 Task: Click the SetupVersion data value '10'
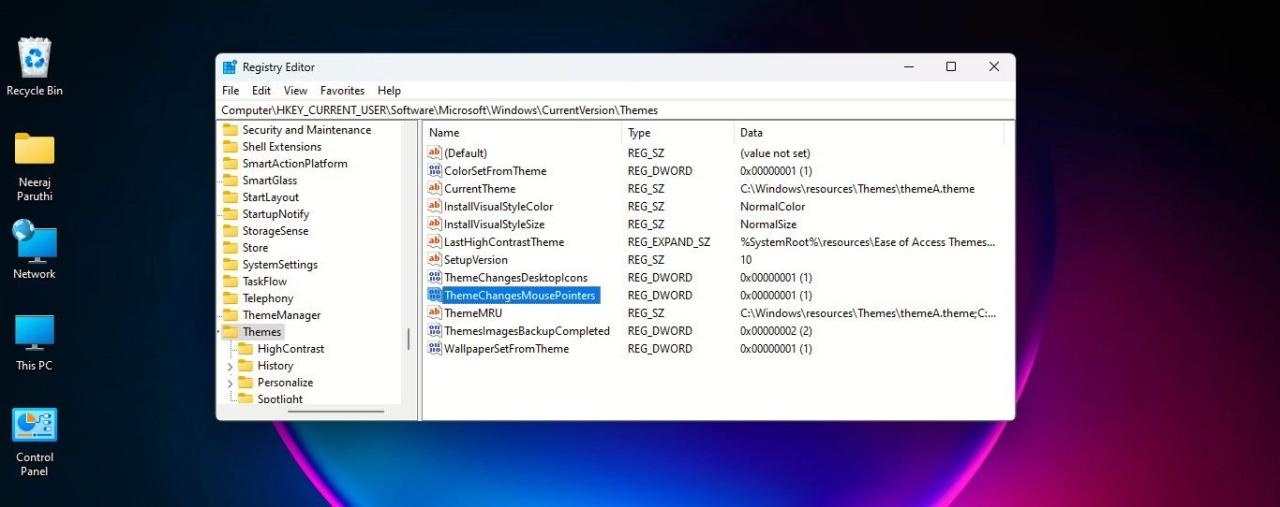pos(746,260)
